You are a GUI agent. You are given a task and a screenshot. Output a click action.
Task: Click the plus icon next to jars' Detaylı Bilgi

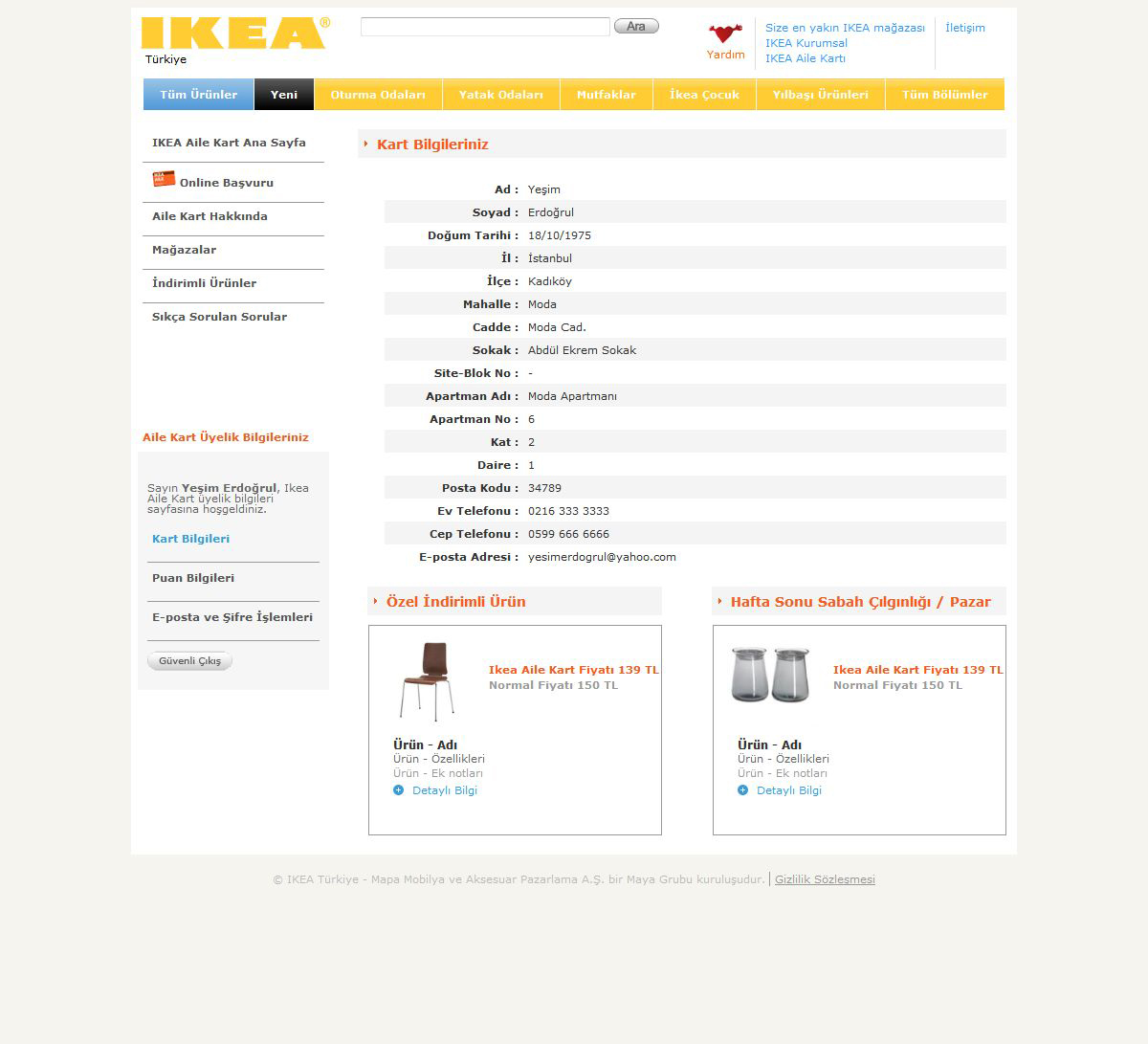pos(743,790)
